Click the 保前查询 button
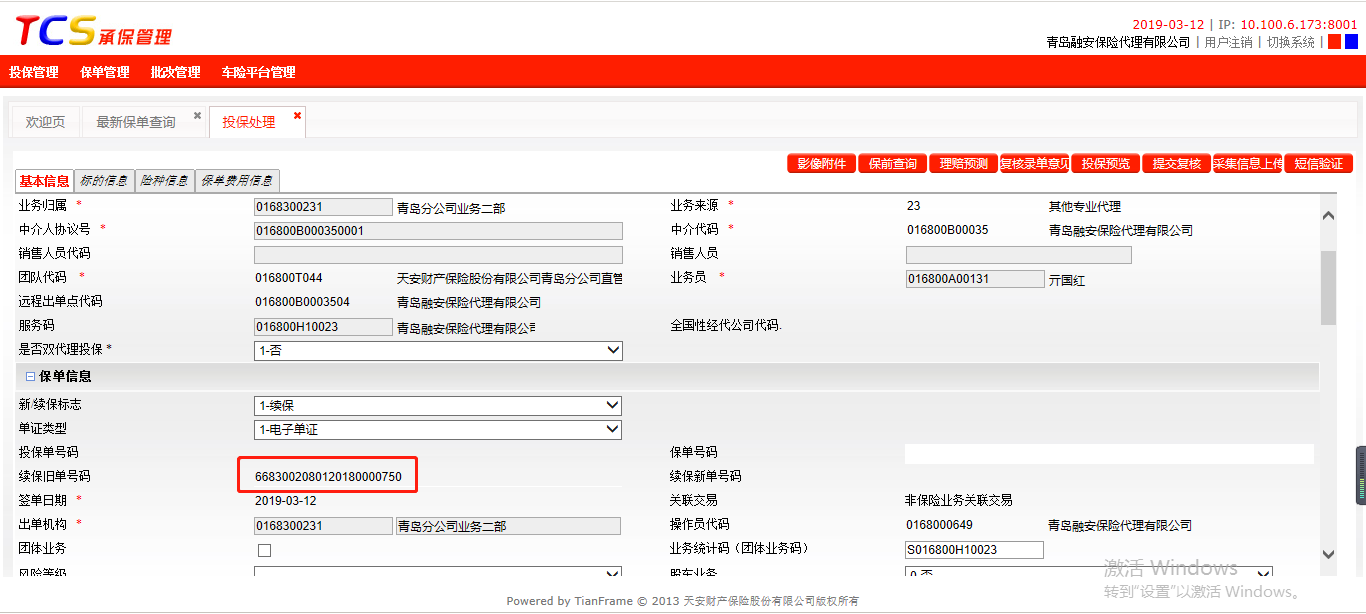 point(892,164)
